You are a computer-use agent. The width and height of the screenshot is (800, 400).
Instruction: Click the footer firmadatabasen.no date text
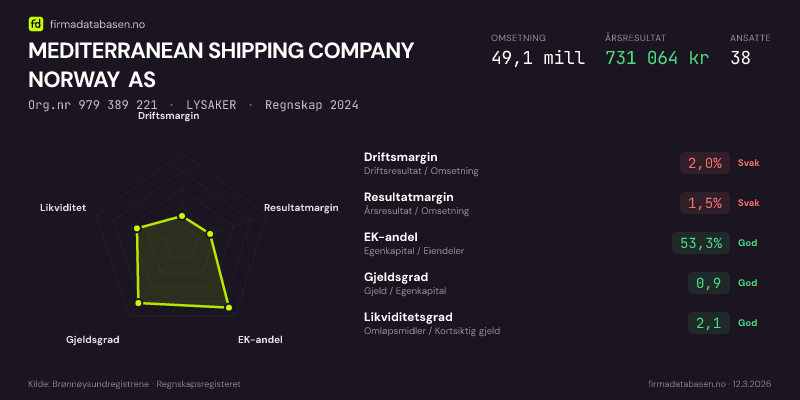tap(709, 384)
